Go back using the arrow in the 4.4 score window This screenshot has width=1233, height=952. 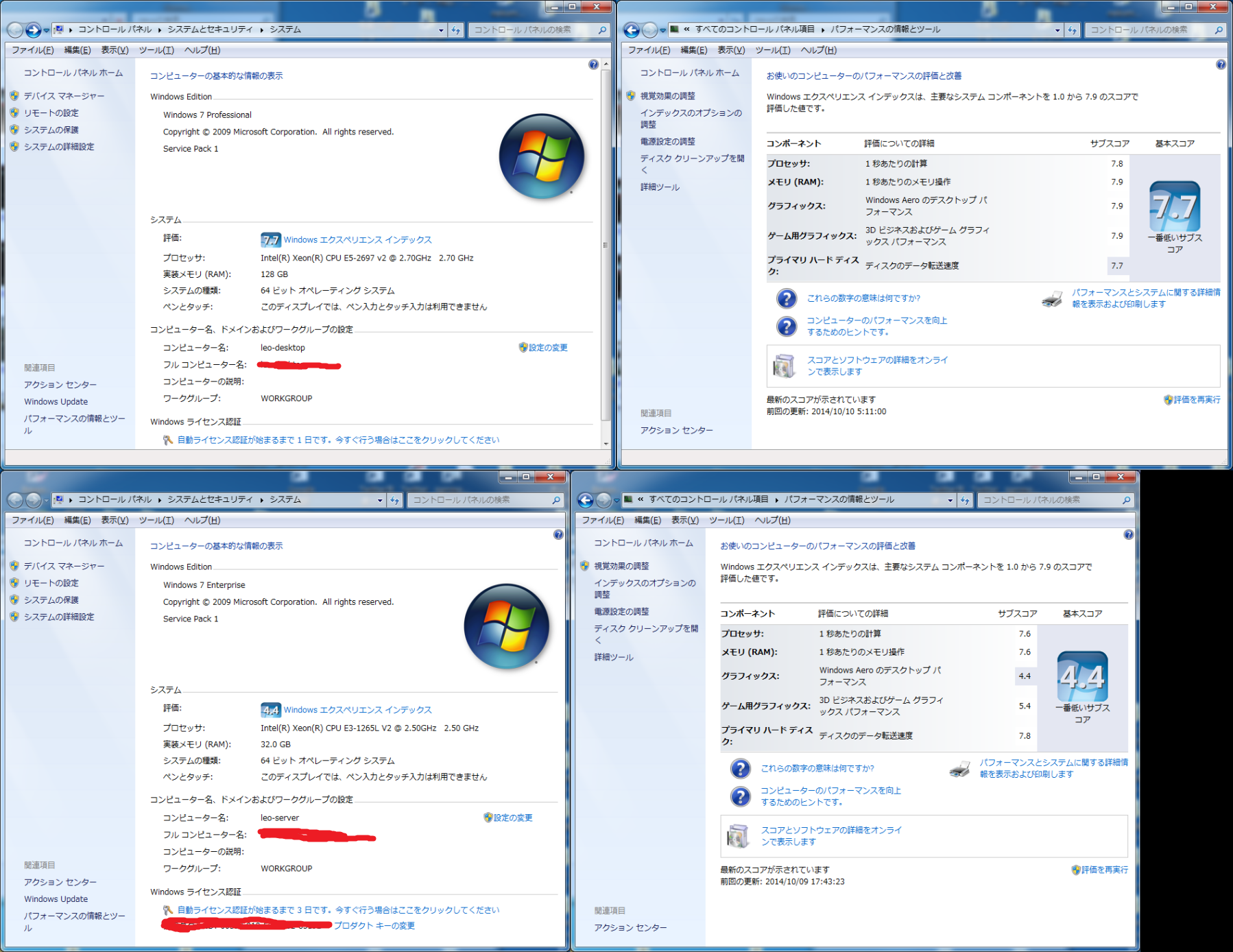[x=586, y=500]
